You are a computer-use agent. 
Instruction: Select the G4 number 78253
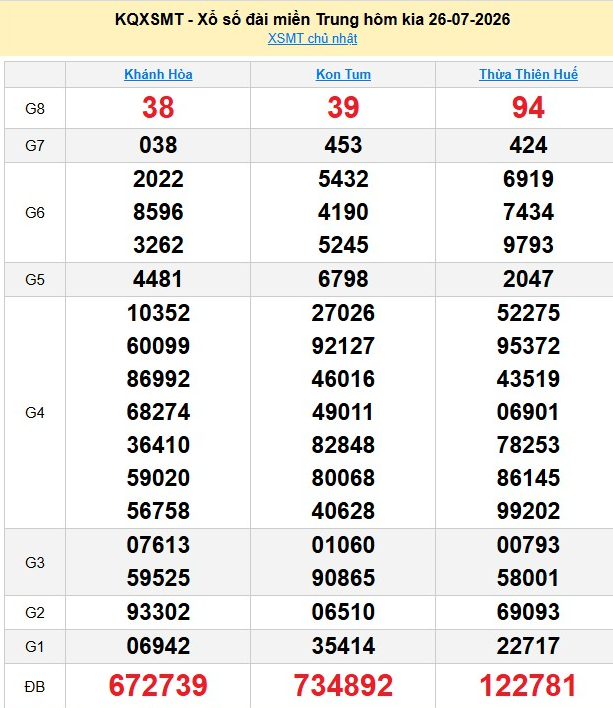(x=528, y=445)
